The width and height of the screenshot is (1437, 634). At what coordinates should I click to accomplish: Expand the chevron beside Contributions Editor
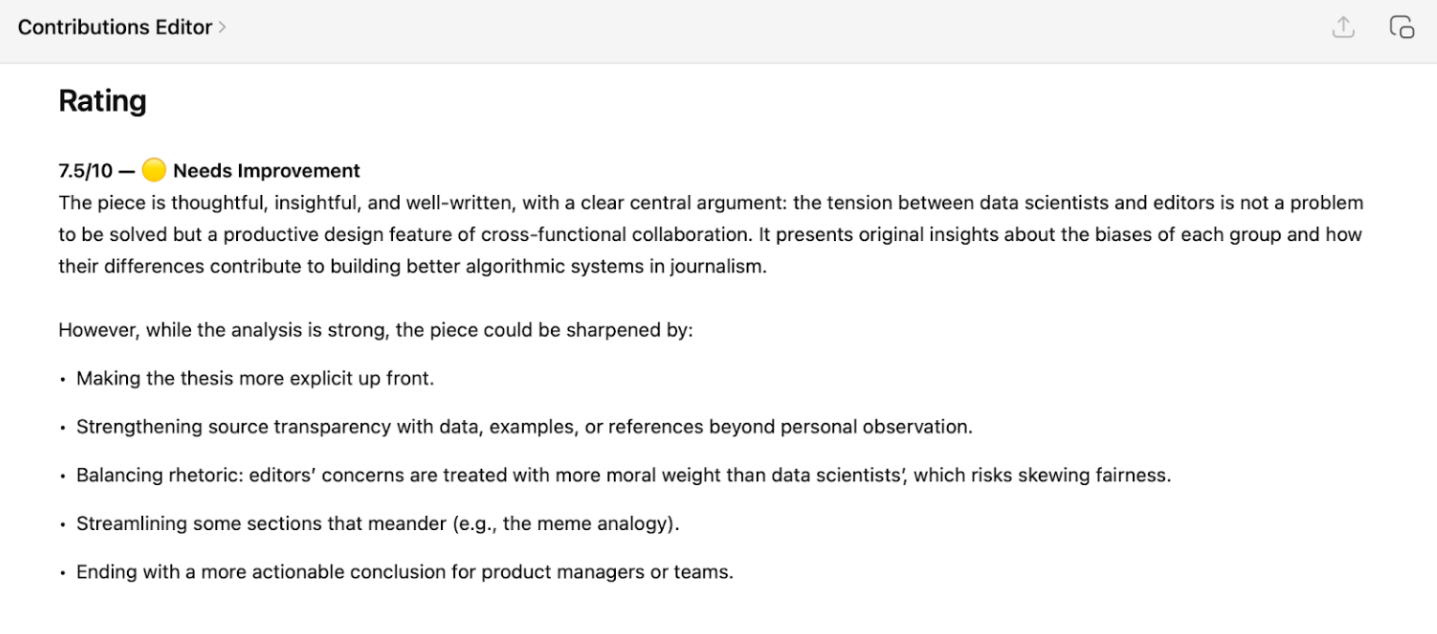(x=222, y=28)
